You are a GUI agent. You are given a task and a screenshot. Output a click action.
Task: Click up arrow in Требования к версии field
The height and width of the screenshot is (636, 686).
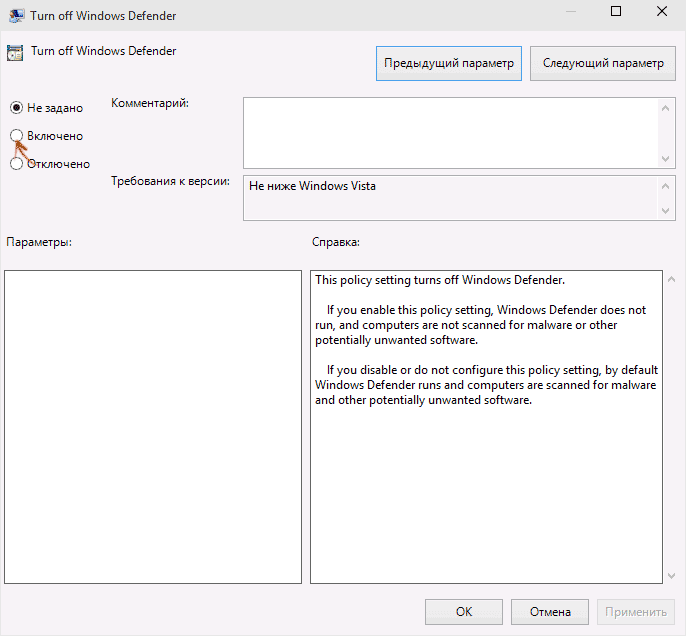point(666,186)
